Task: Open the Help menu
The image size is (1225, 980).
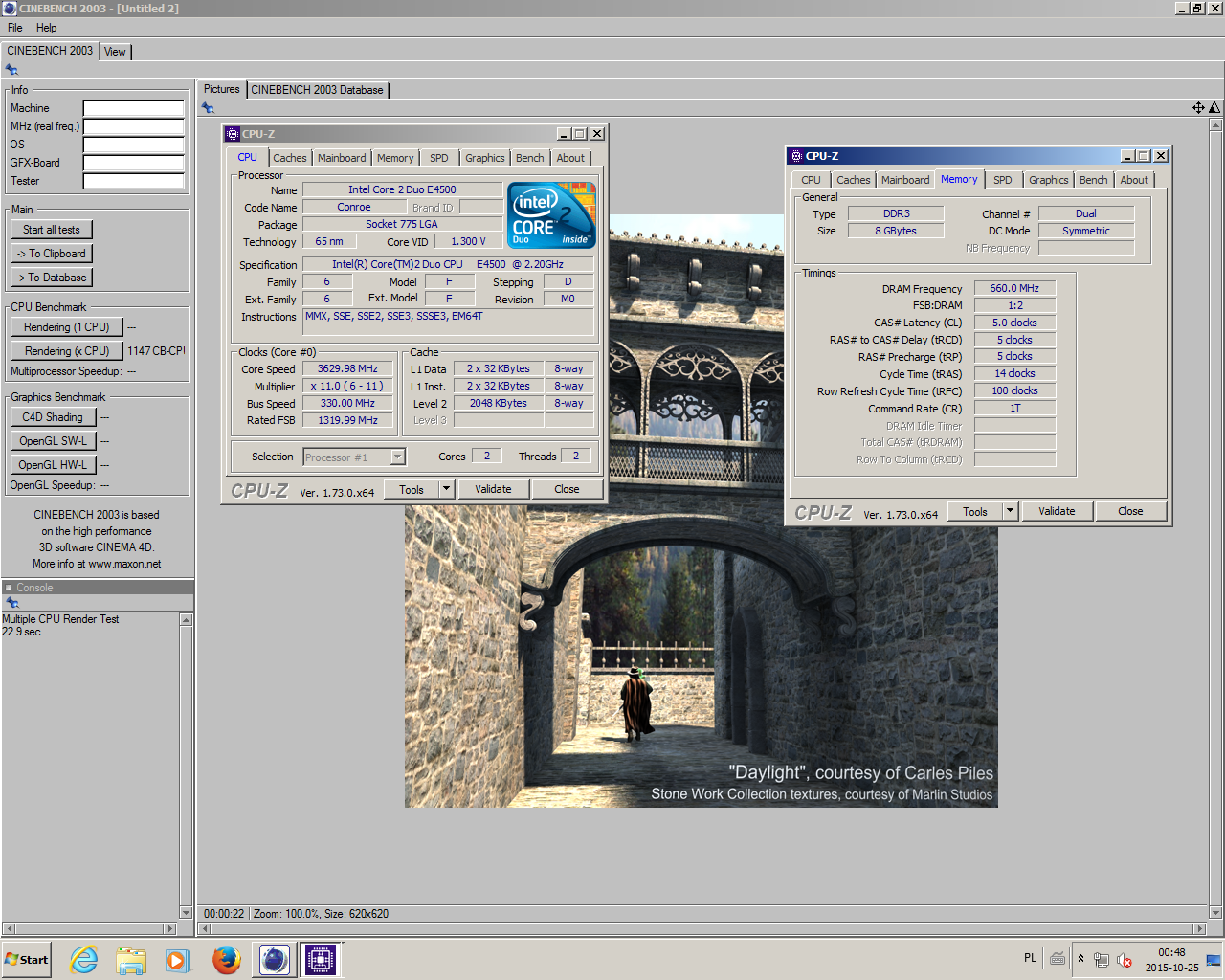Action: click(x=47, y=28)
